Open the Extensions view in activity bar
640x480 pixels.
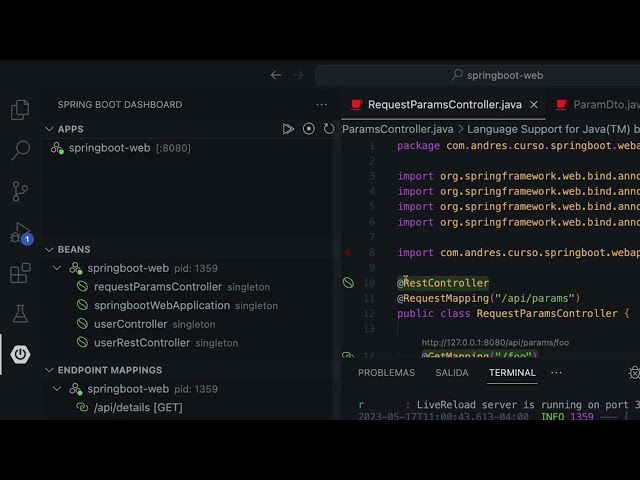(x=20, y=273)
